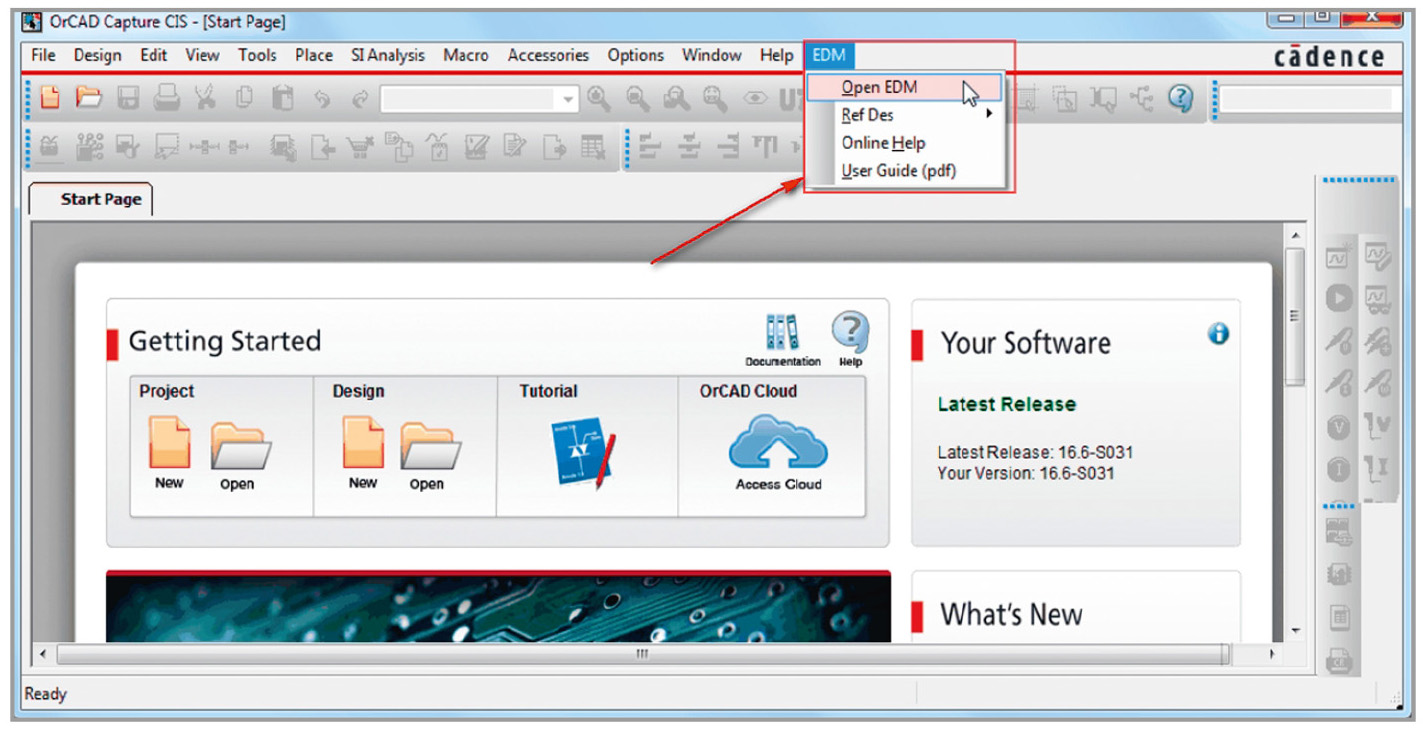Click the New simulation profile icon
The width and height of the screenshot is (1423, 729).
(x=1339, y=257)
